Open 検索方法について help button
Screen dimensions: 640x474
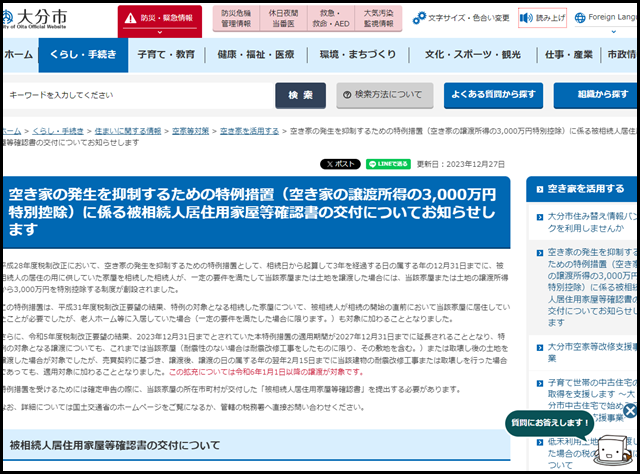tap(384, 96)
